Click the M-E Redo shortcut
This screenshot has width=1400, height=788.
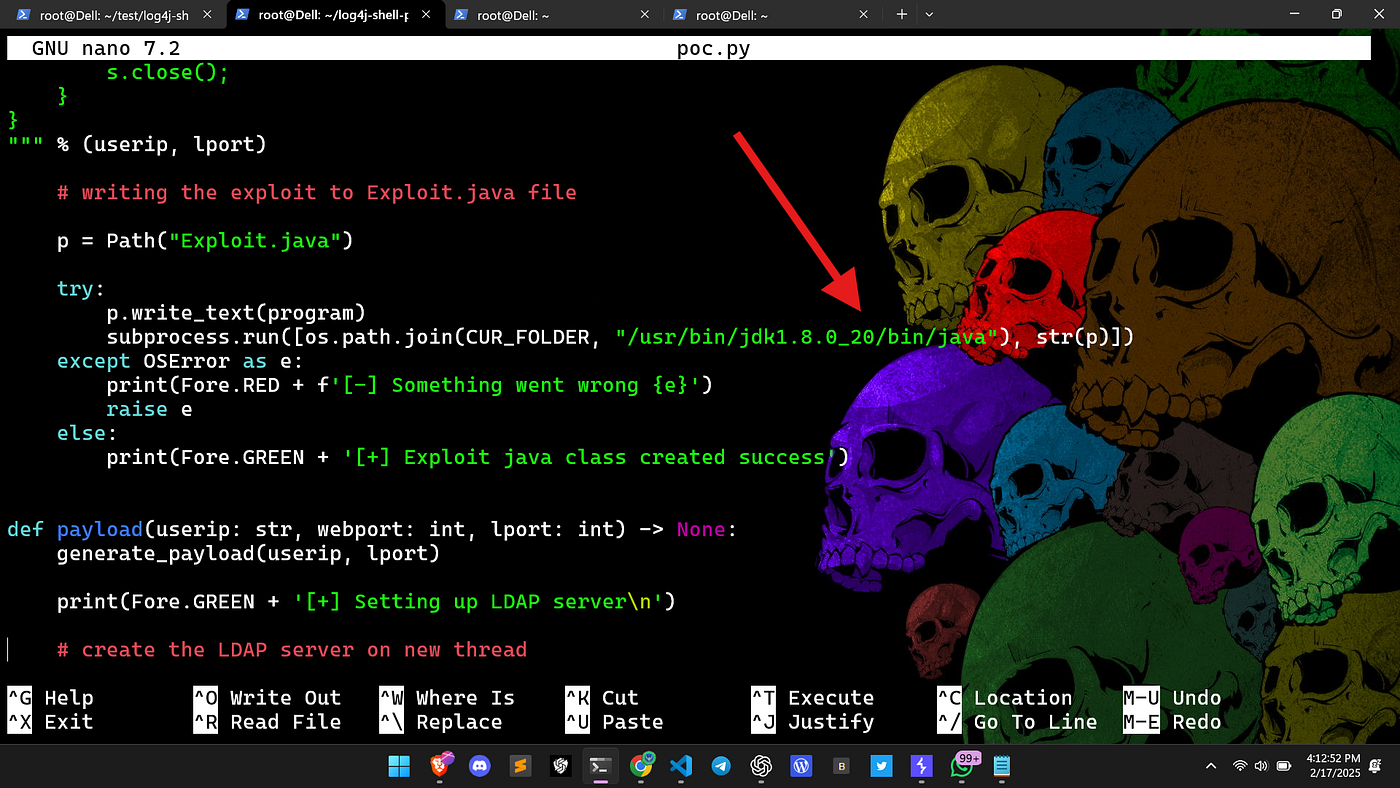coord(1172,722)
